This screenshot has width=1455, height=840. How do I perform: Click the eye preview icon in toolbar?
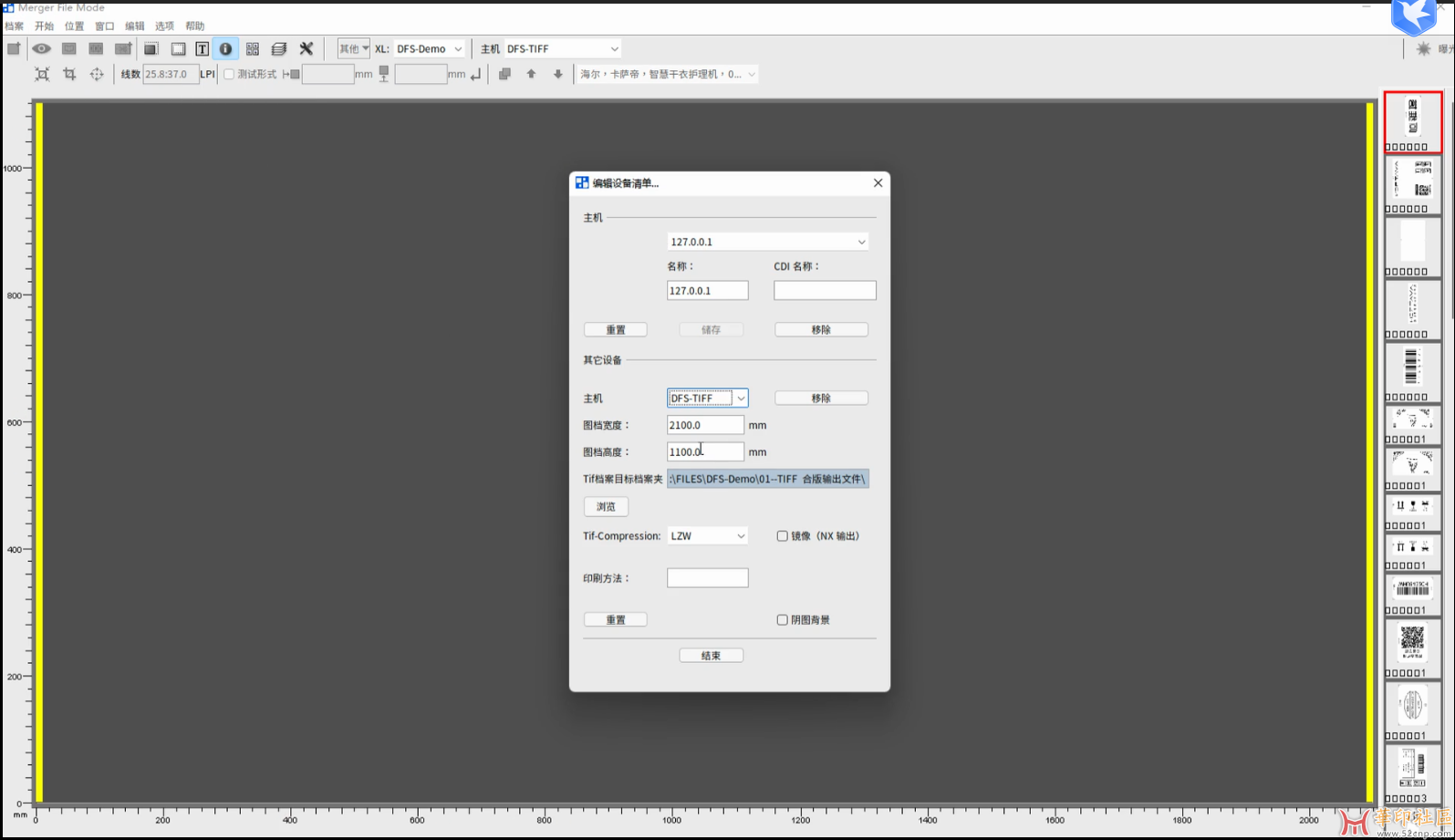click(42, 49)
